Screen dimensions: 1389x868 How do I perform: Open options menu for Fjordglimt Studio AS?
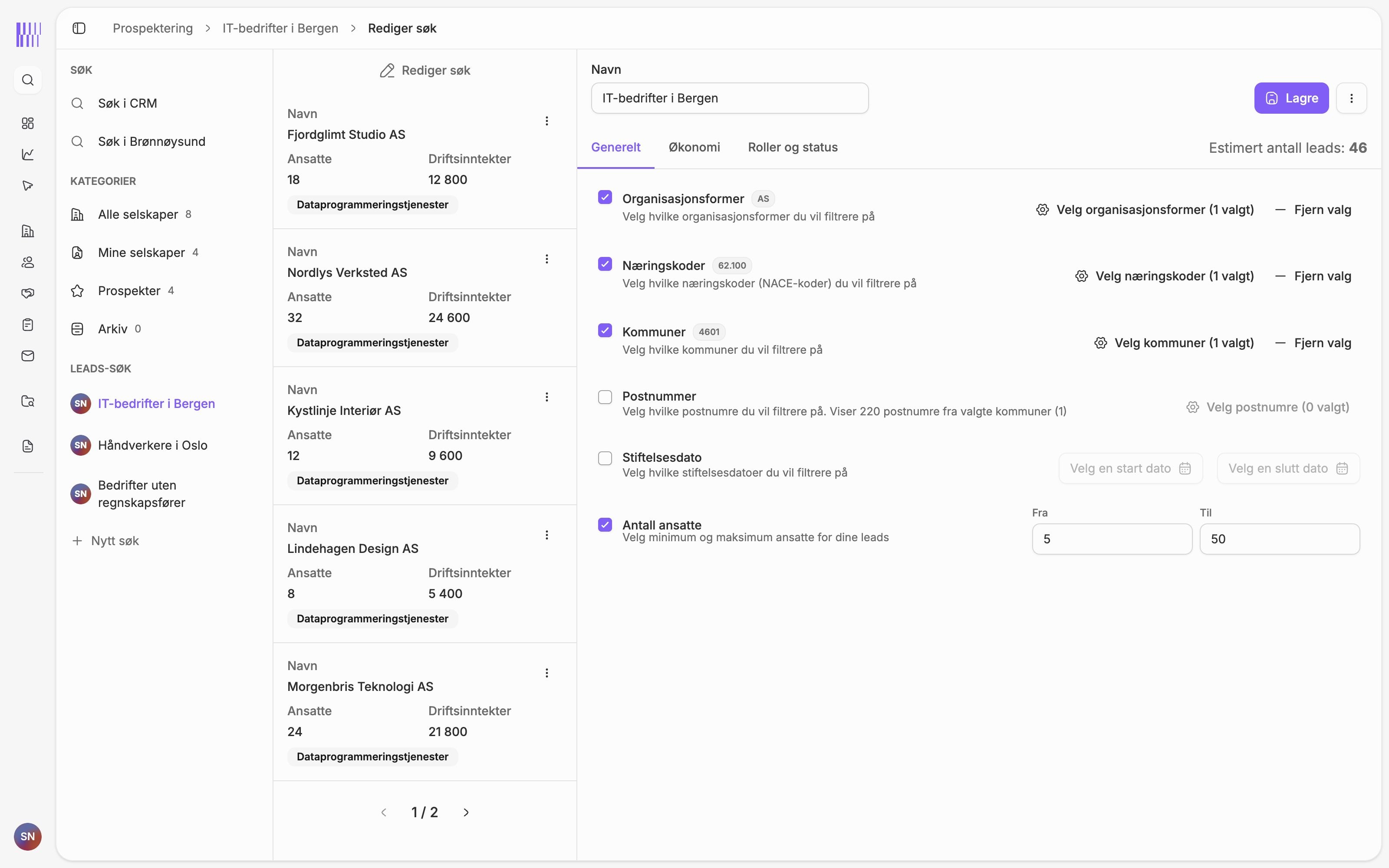546,121
